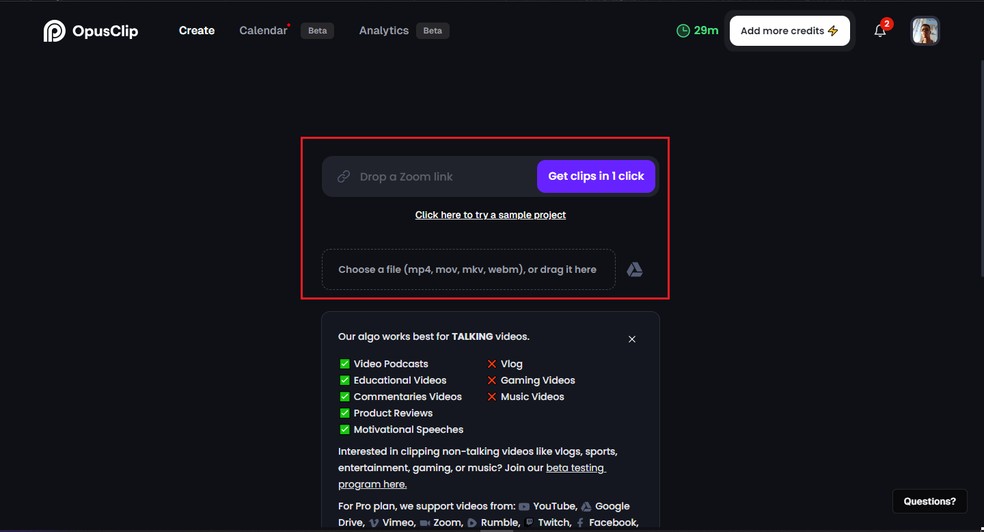Go to the Analytics tab
Image resolution: width=984 pixels, height=532 pixels.
[x=384, y=31]
